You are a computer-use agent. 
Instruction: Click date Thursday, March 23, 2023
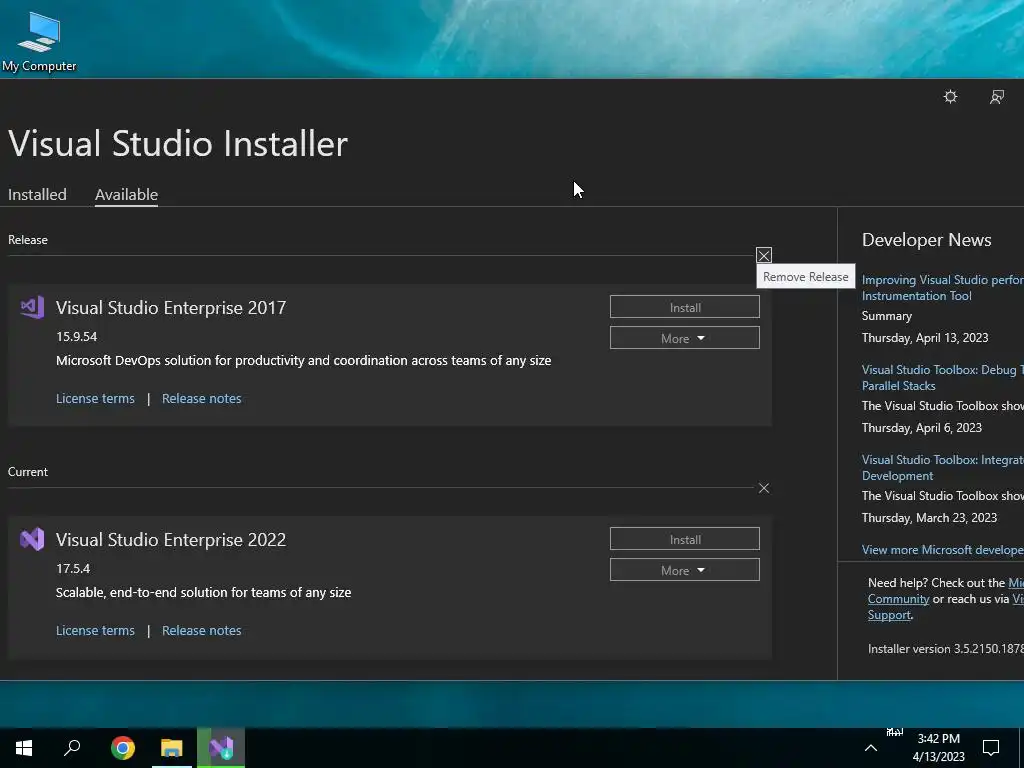(x=929, y=518)
